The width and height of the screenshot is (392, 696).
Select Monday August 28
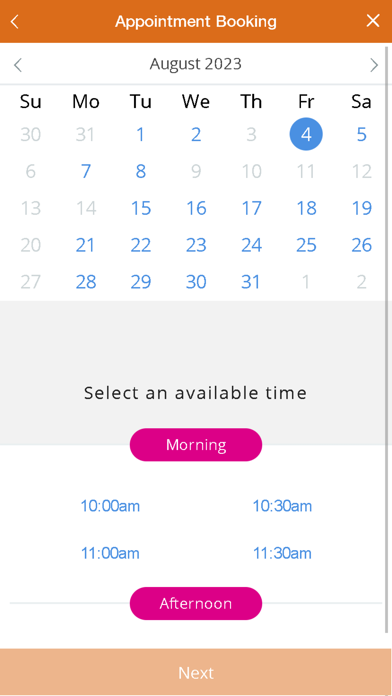pos(86,281)
